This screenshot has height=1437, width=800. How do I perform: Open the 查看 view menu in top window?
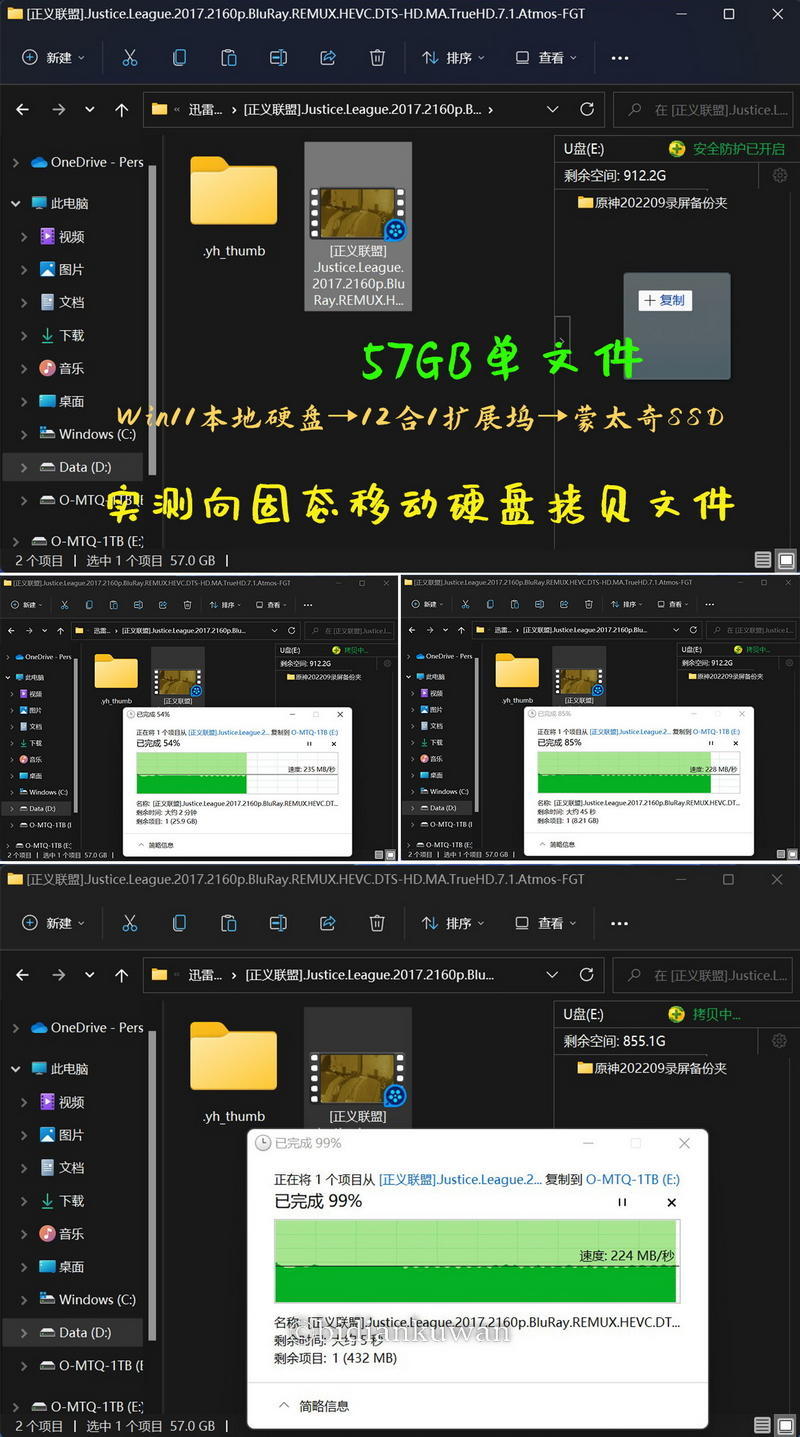(546, 58)
